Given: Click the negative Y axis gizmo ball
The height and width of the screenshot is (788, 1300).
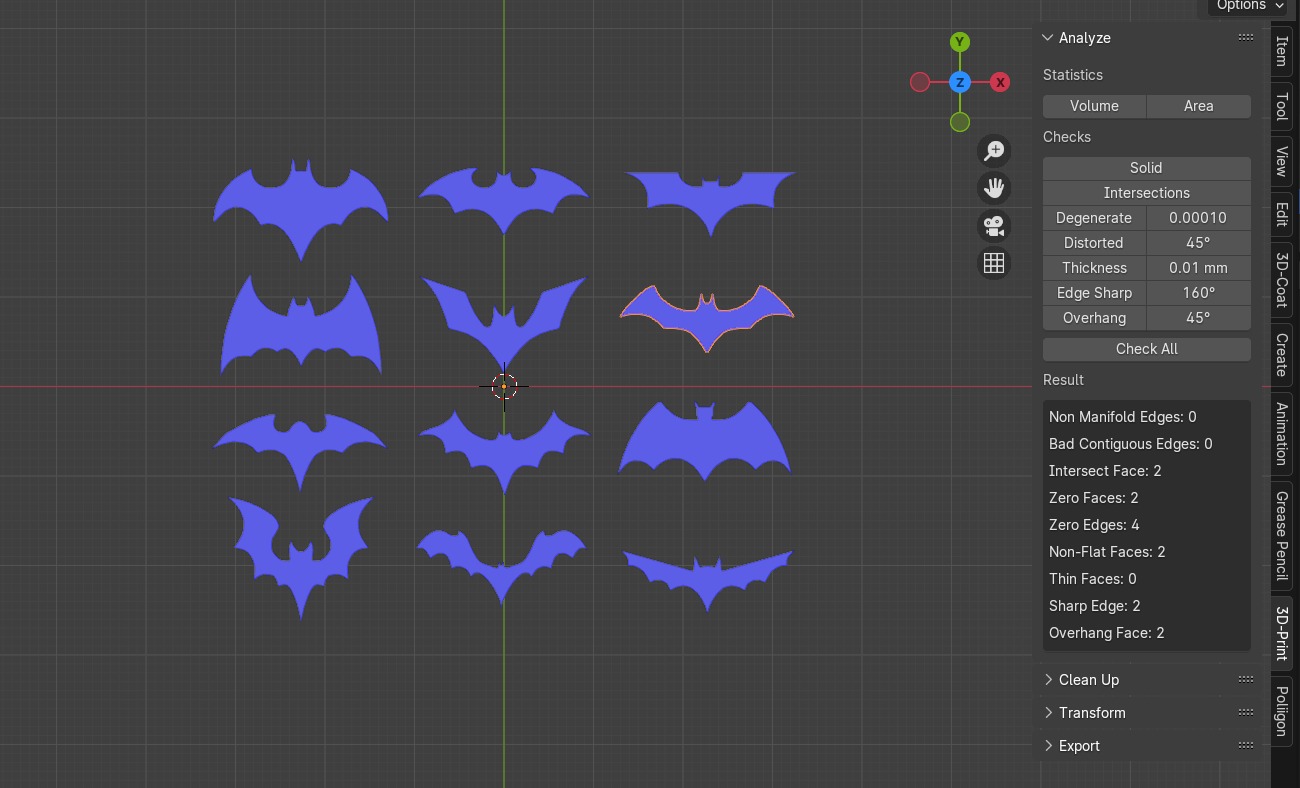Looking at the screenshot, I should tap(960, 122).
